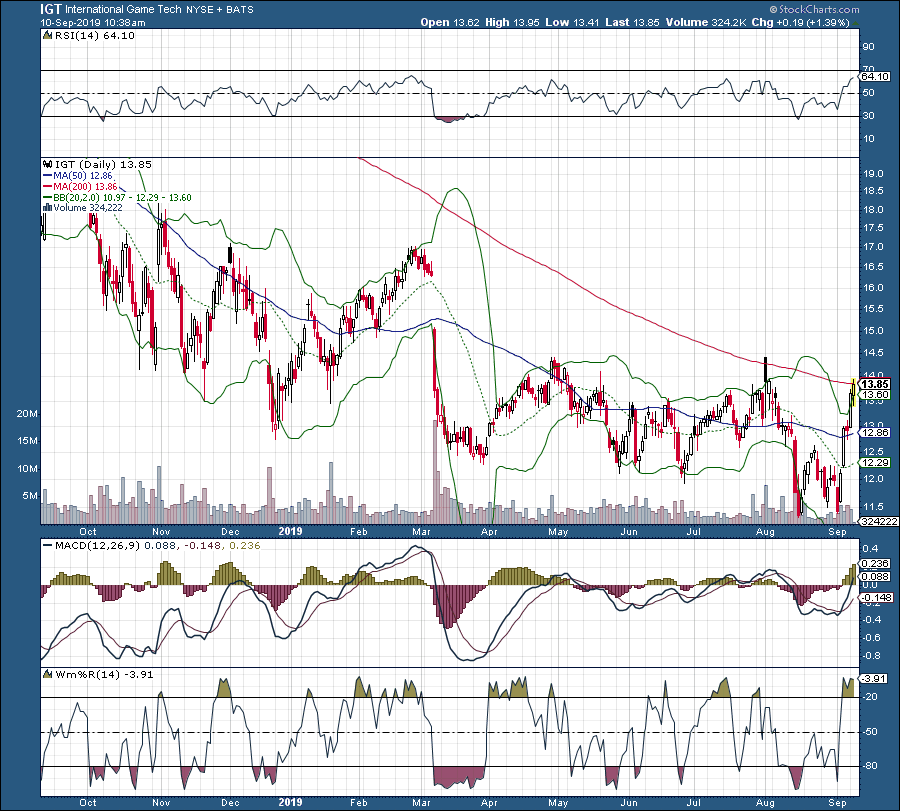Click the -50 label on Wm%R axis
This screenshot has height=811, width=900.
coord(870,732)
